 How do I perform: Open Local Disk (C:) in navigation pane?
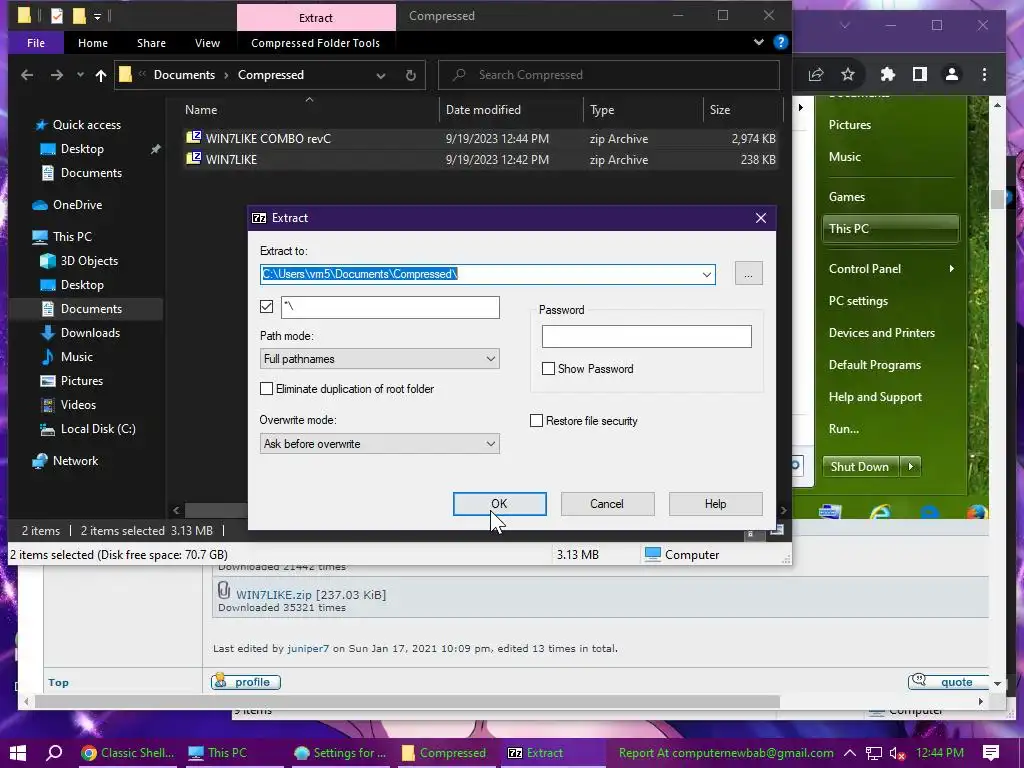pyautogui.click(x=98, y=429)
